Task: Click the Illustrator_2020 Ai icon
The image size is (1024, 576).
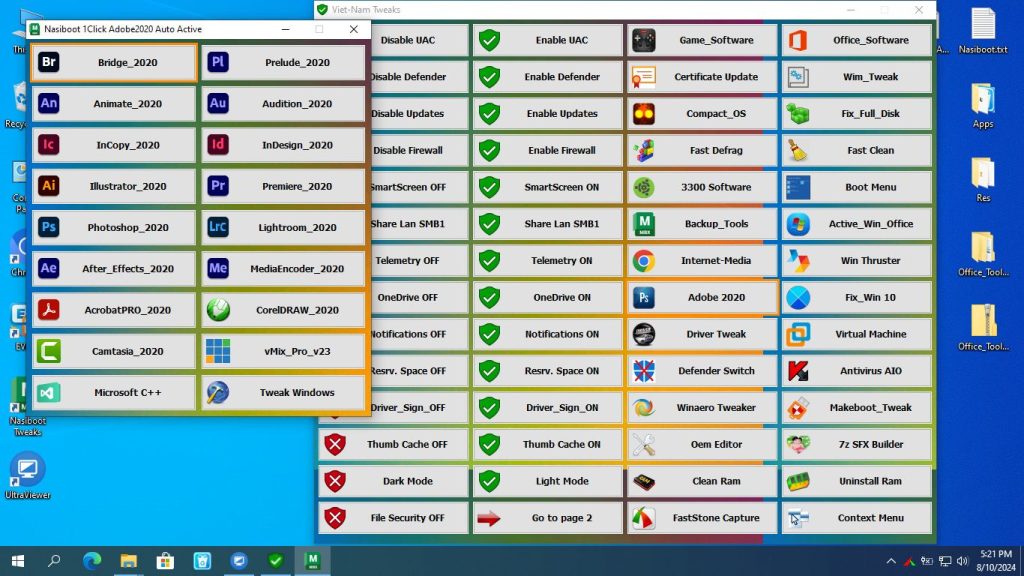Action: (48, 186)
